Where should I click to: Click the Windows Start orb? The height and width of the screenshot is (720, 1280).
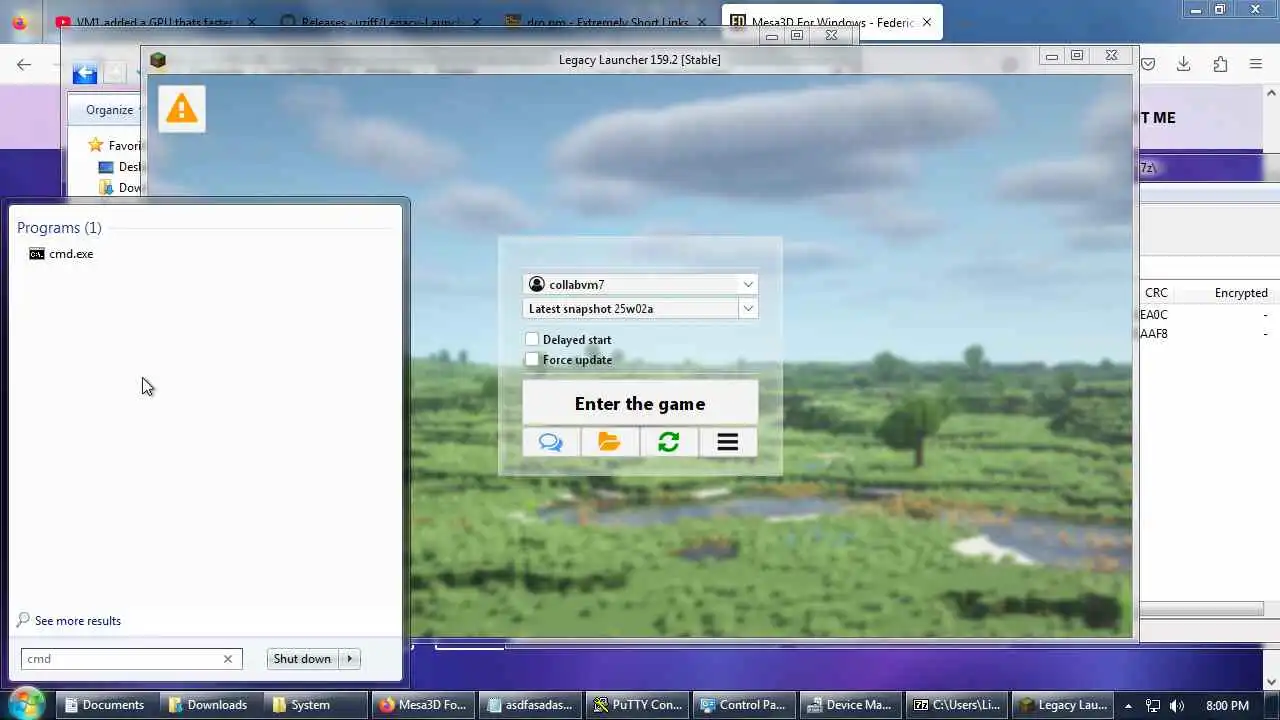coord(25,704)
